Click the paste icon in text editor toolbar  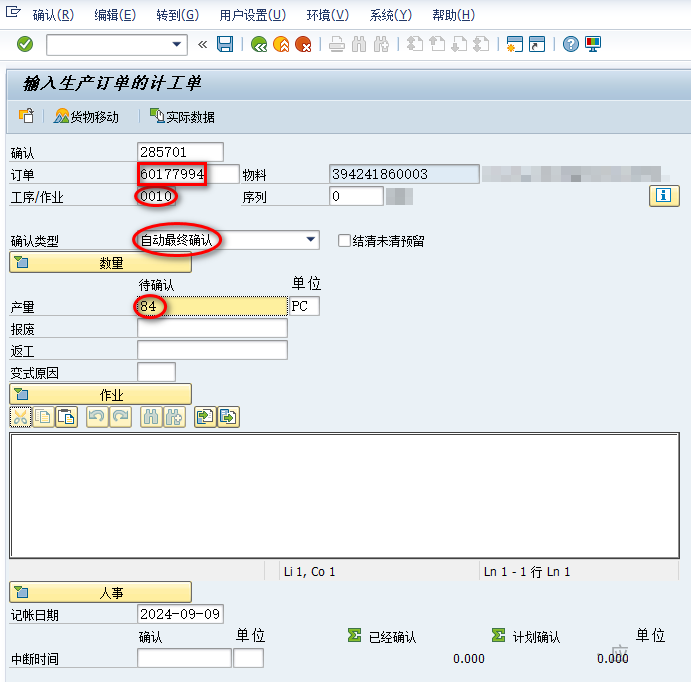click(66, 417)
